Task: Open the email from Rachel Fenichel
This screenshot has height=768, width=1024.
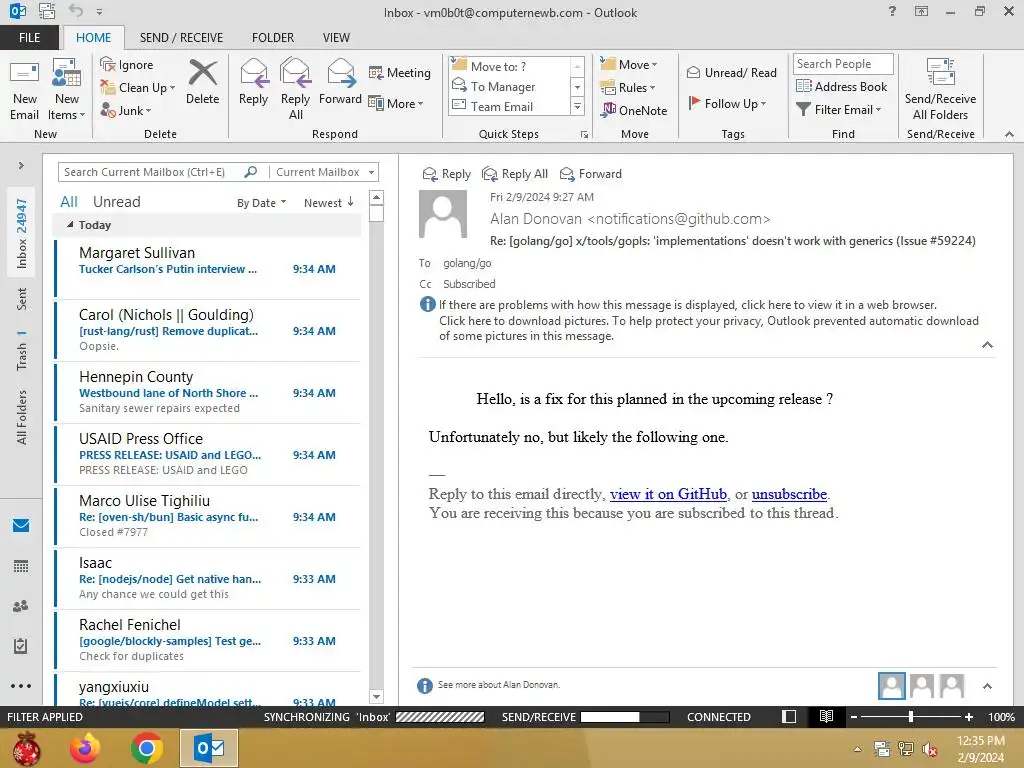Action: [208, 640]
